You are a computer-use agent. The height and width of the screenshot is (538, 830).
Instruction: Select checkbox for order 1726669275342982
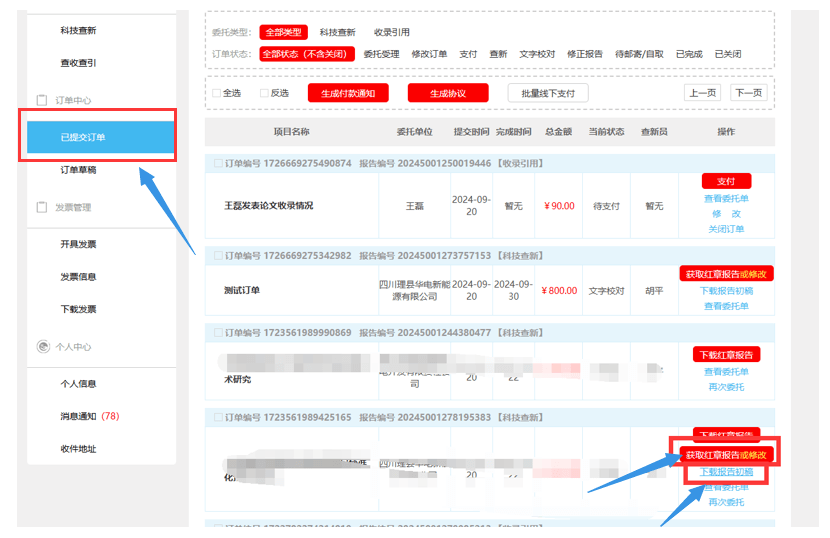[x=216, y=256]
